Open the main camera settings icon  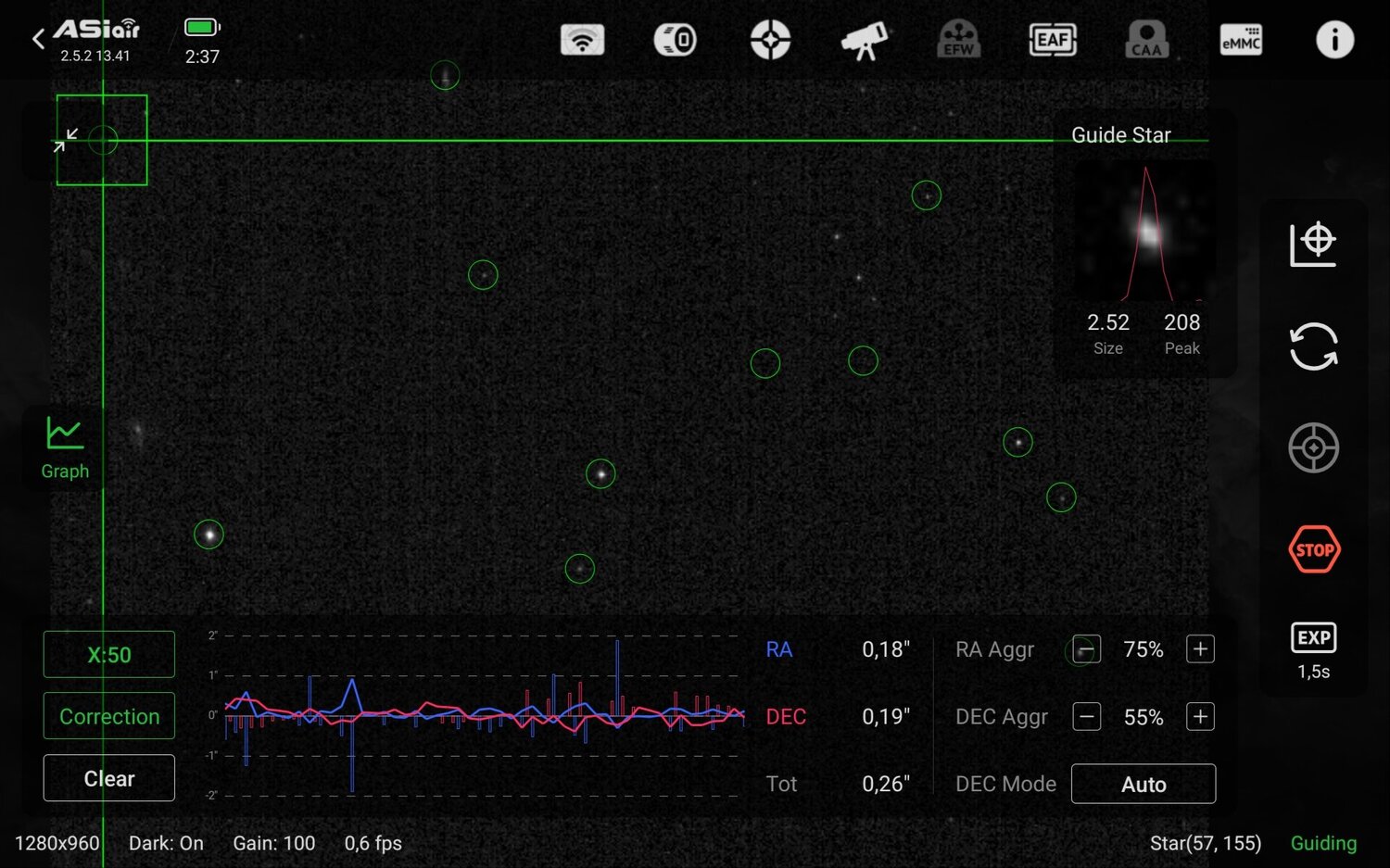point(676,40)
